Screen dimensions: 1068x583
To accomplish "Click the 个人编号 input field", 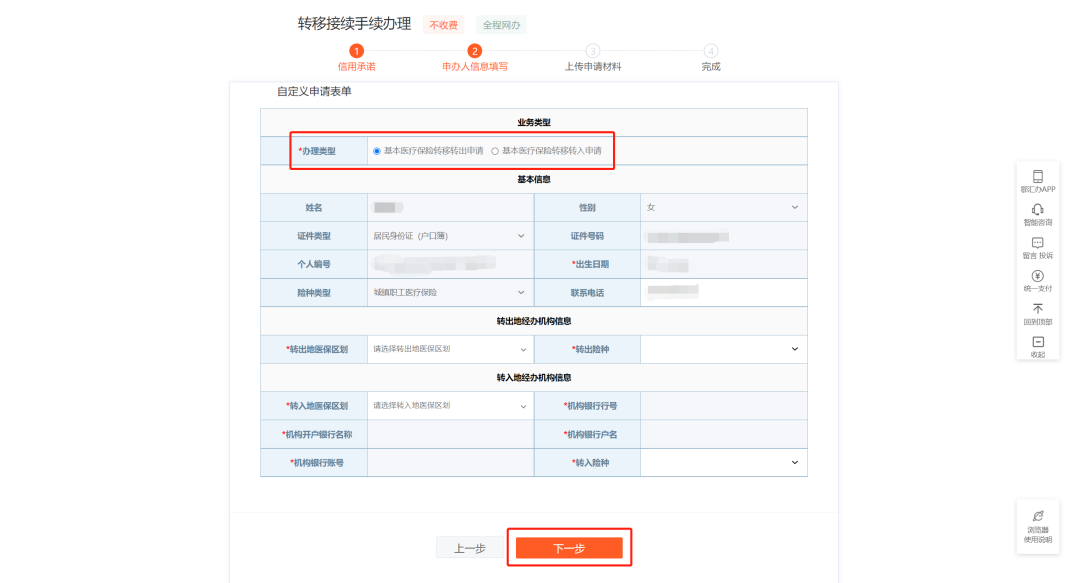I will tap(450, 264).
